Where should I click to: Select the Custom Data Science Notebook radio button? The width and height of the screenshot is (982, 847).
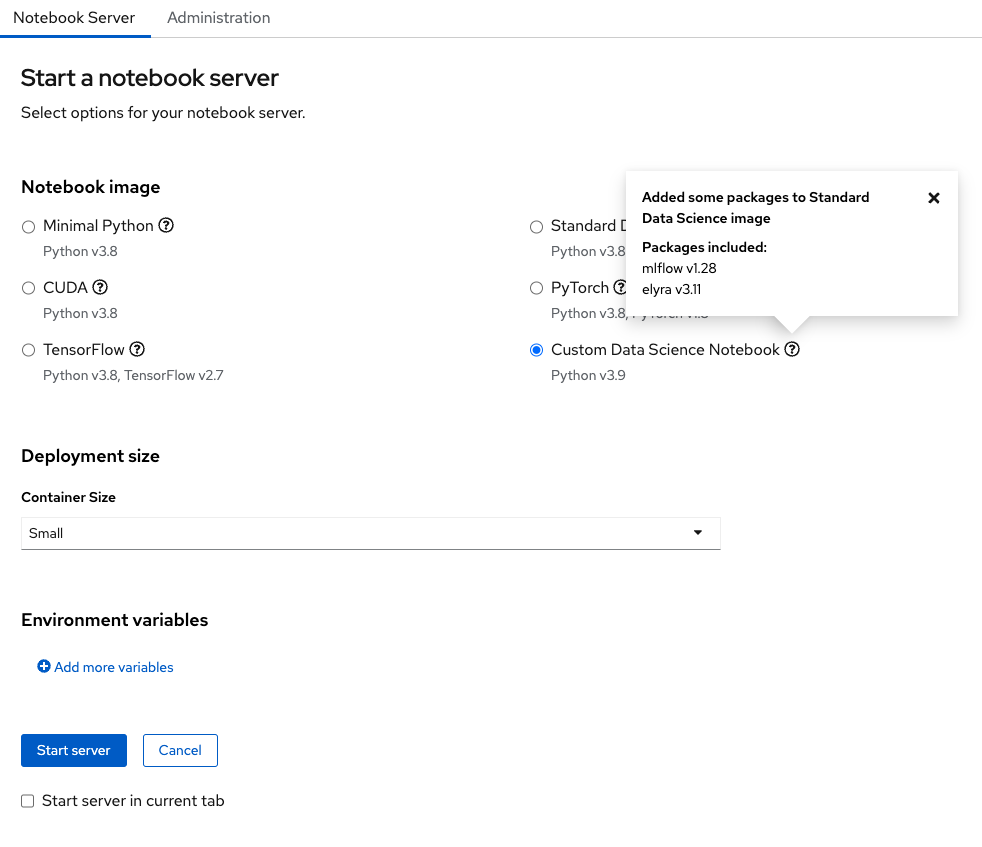click(x=536, y=350)
